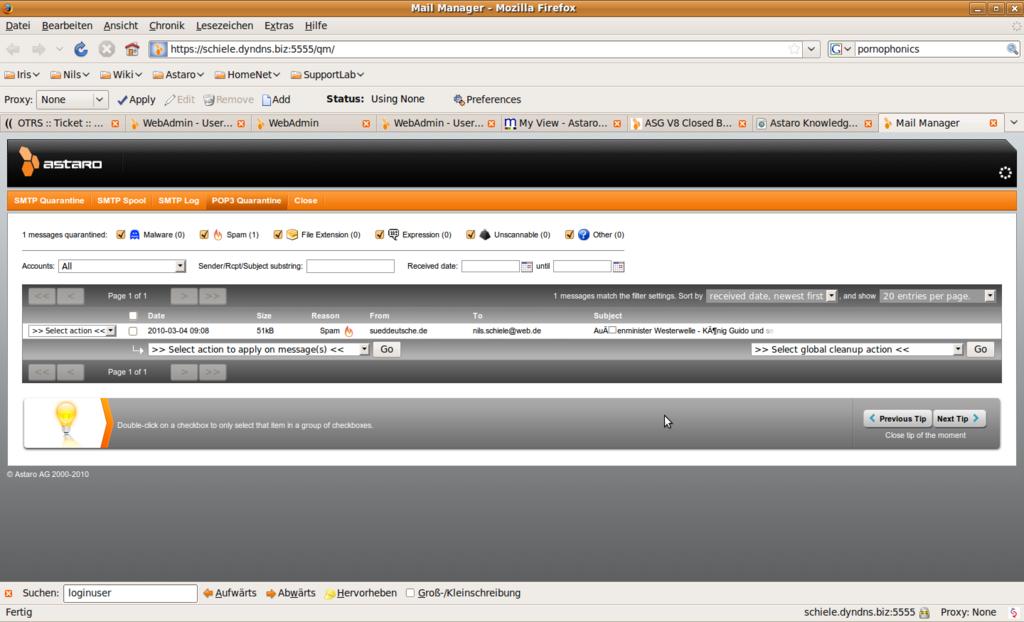The image size is (1024, 622).
Task: Click the home icon in navigation toolbar
Action: pos(132,49)
